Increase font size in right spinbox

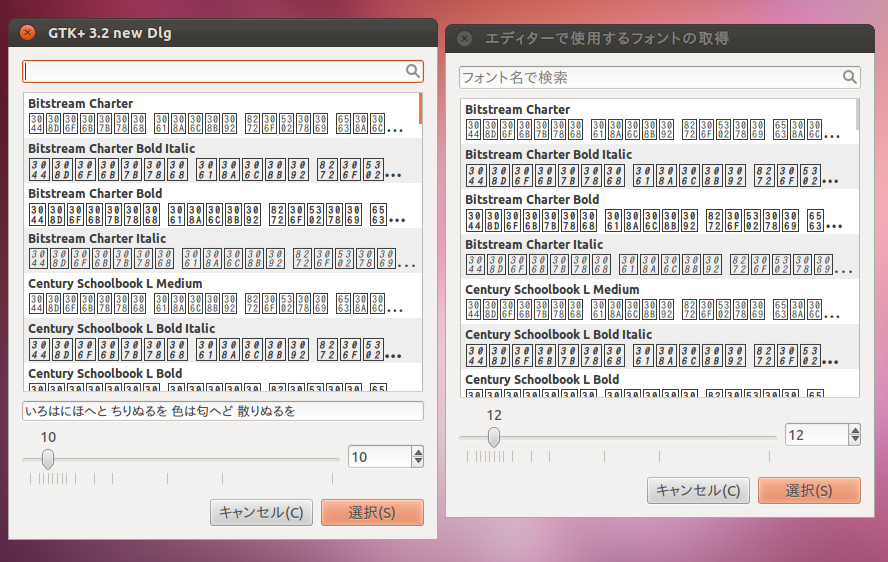pyautogui.click(x=854, y=430)
